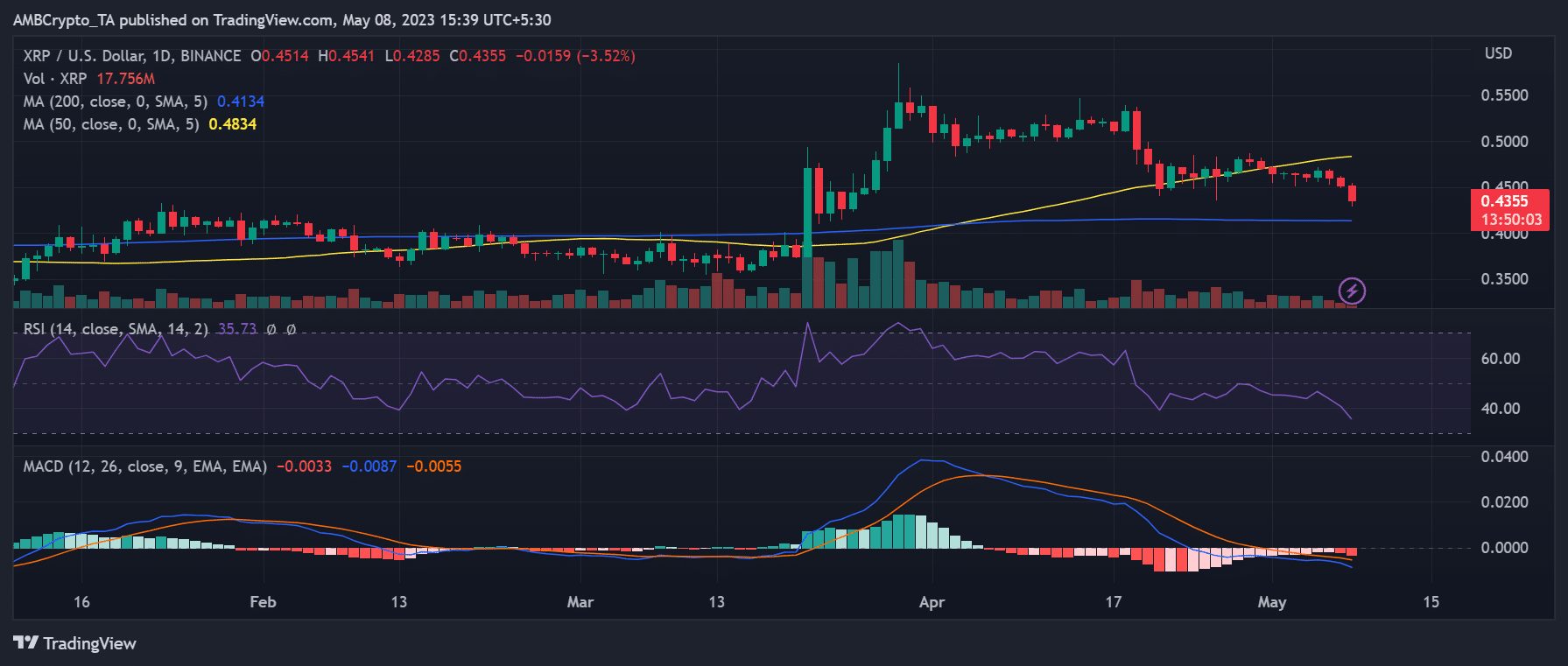Click the Mar date label on time axis
The width and height of the screenshot is (1568, 666).
coord(580,602)
